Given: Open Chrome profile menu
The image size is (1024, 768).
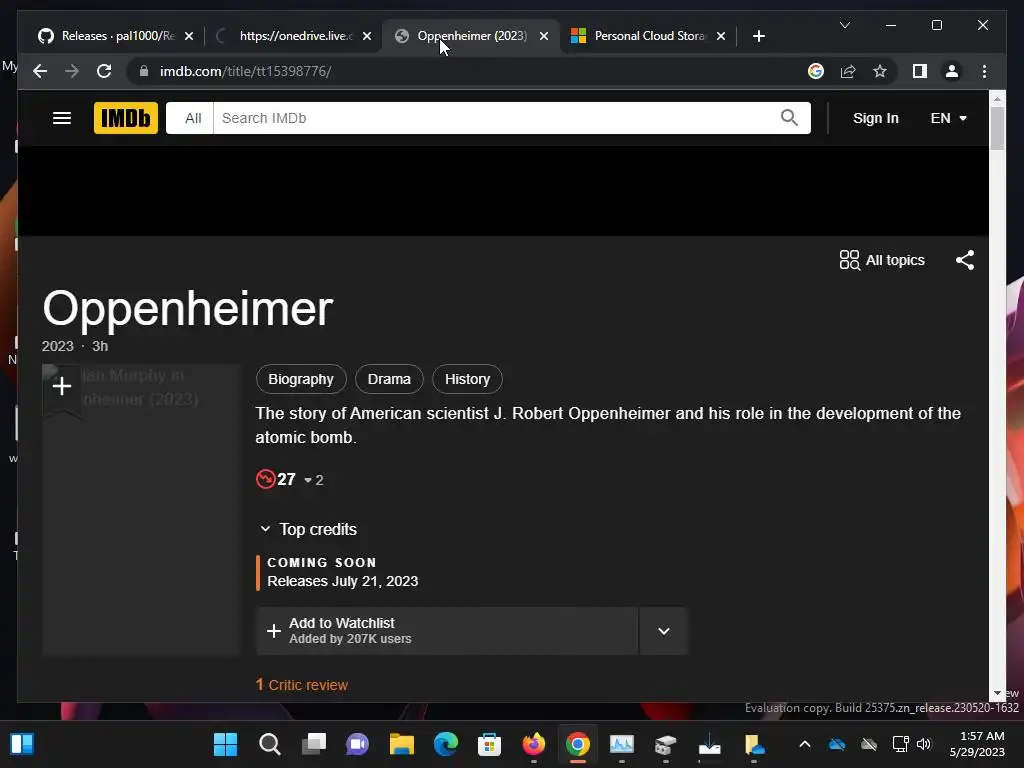Looking at the screenshot, I should (952, 71).
